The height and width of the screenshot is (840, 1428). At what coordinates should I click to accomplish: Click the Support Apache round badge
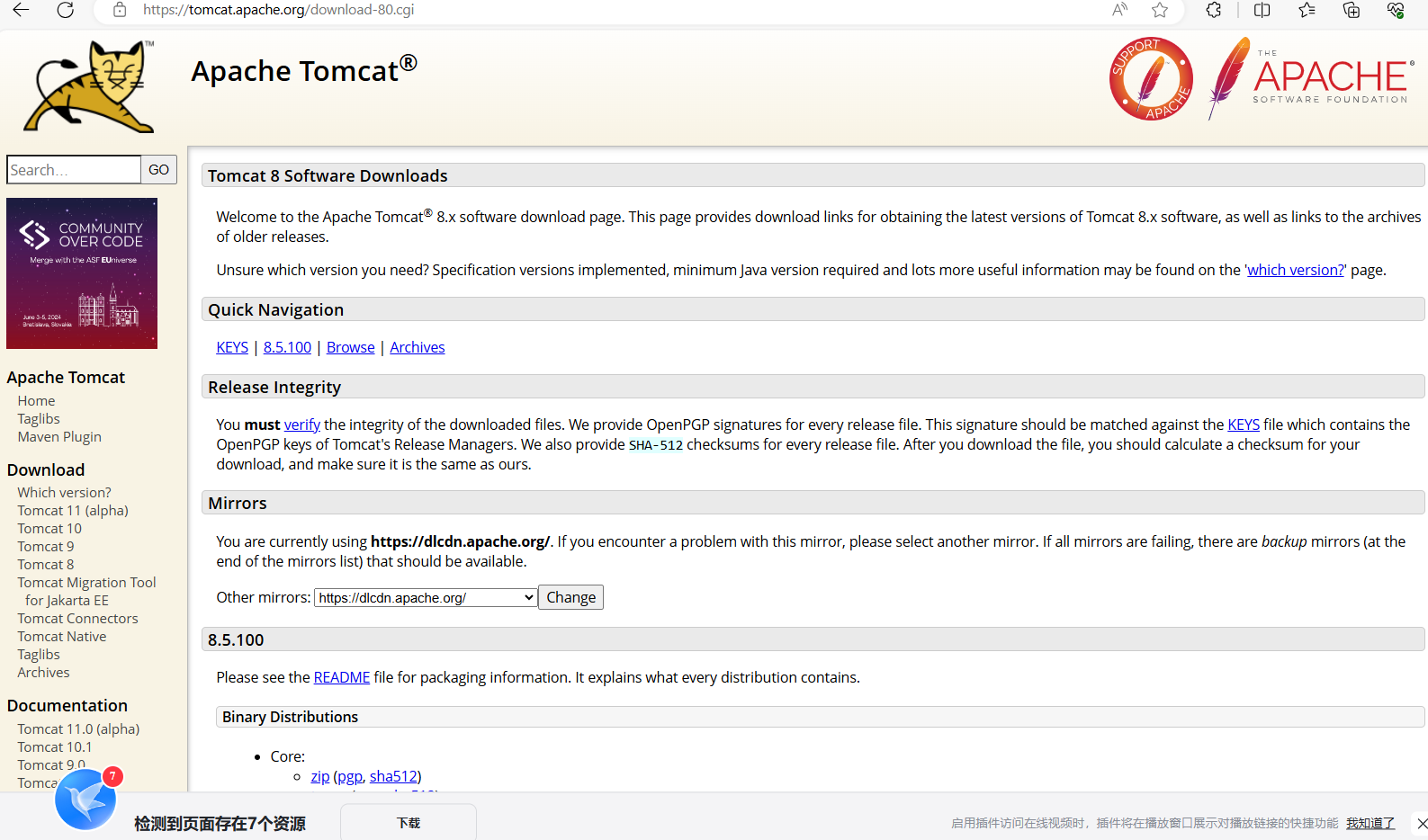(1151, 79)
